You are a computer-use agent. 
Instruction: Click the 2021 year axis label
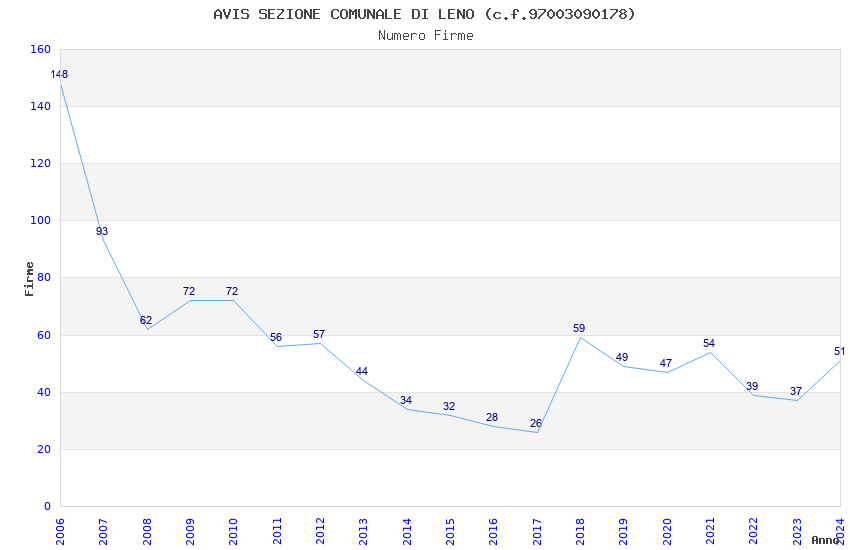(711, 532)
